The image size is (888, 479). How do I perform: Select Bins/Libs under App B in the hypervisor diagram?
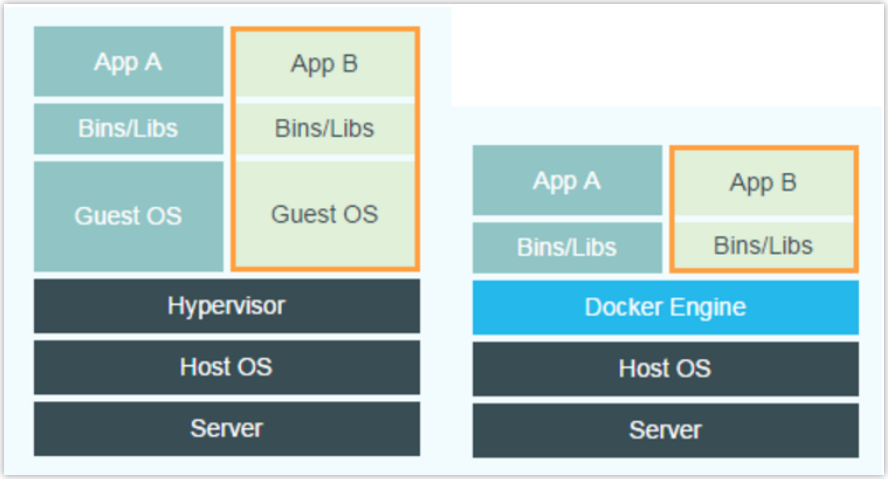pyautogui.click(x=325, y=129)
